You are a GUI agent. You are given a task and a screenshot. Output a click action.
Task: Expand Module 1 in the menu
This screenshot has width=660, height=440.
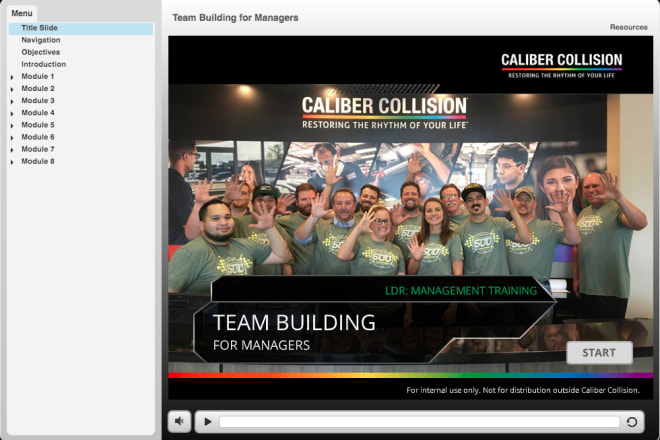12,77
